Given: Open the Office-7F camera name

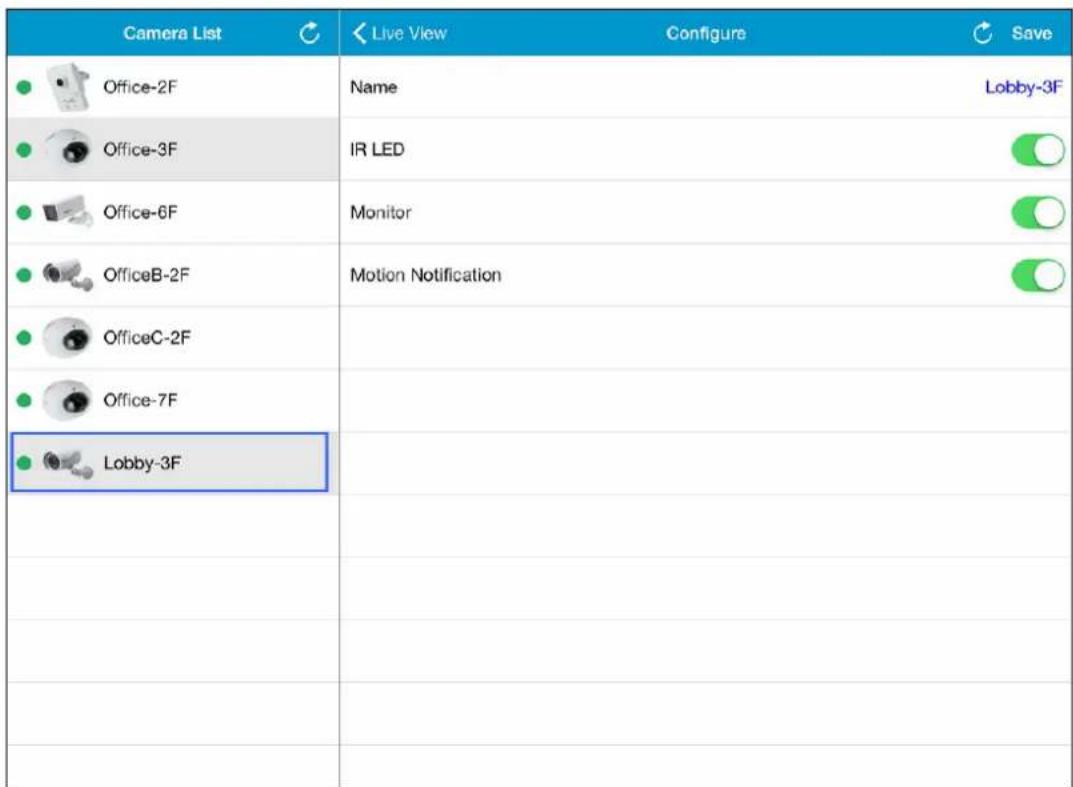Looking at the screenshot, I should pyautogui.click(x=140, y=400).
